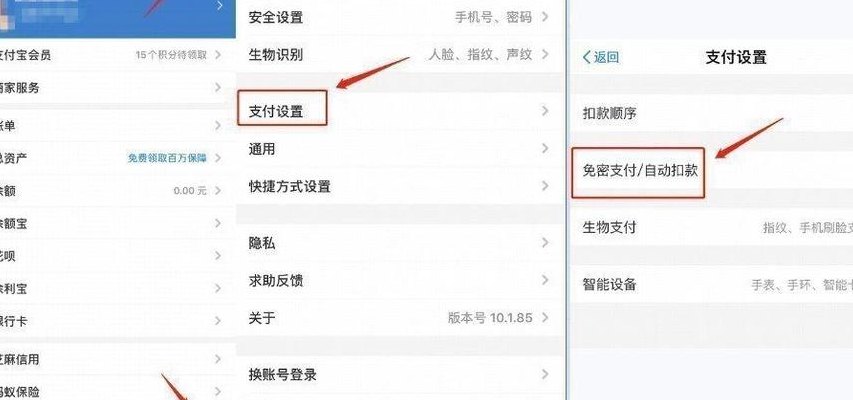Open 余额宝 row chevron

[218, 223]
